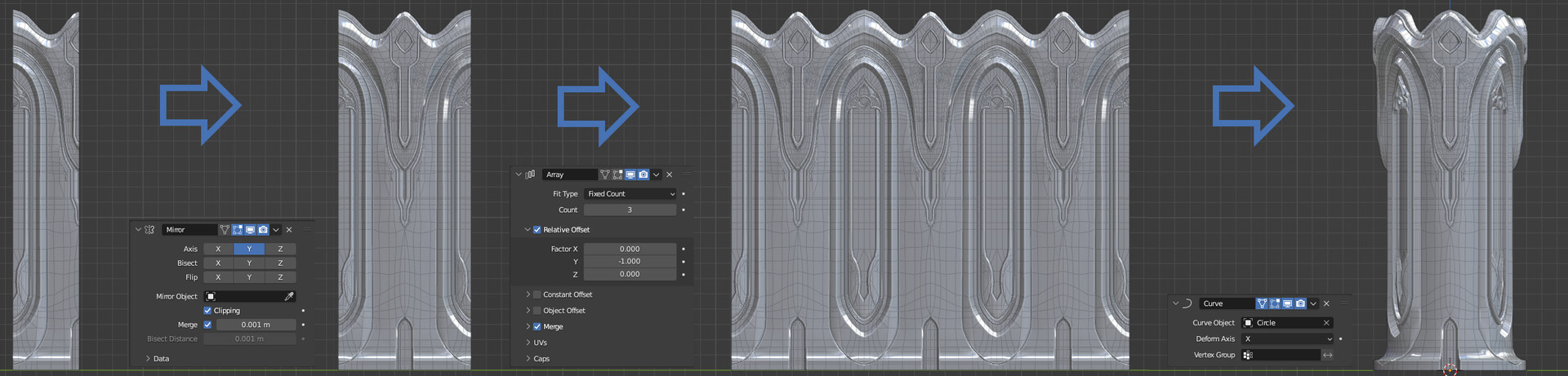Clear Circle from the Curve Object field
This screenshot has height=376, width=1568.
(1326, 323)
